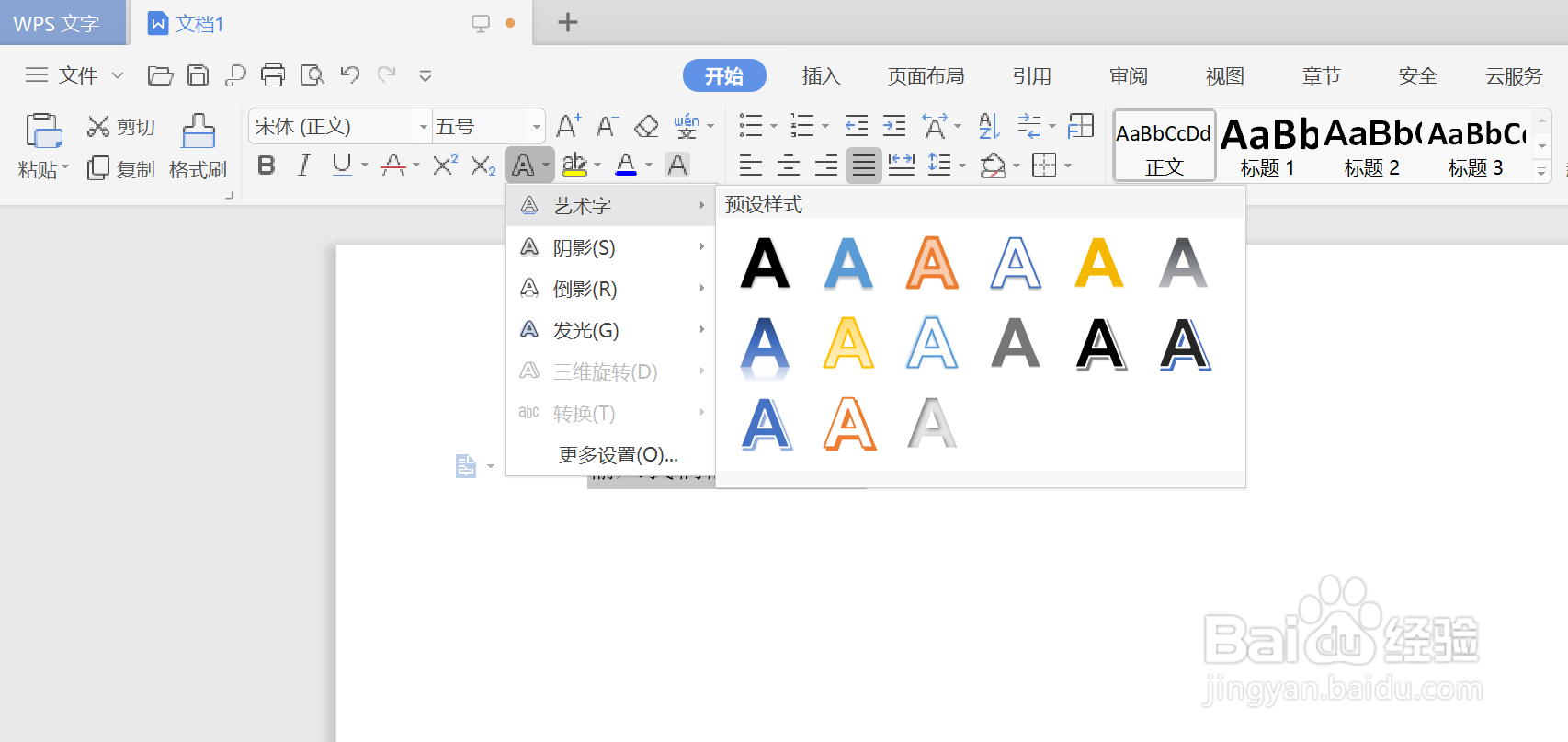
Task: Click the sort A-Z icon
Action: point(988,126)
